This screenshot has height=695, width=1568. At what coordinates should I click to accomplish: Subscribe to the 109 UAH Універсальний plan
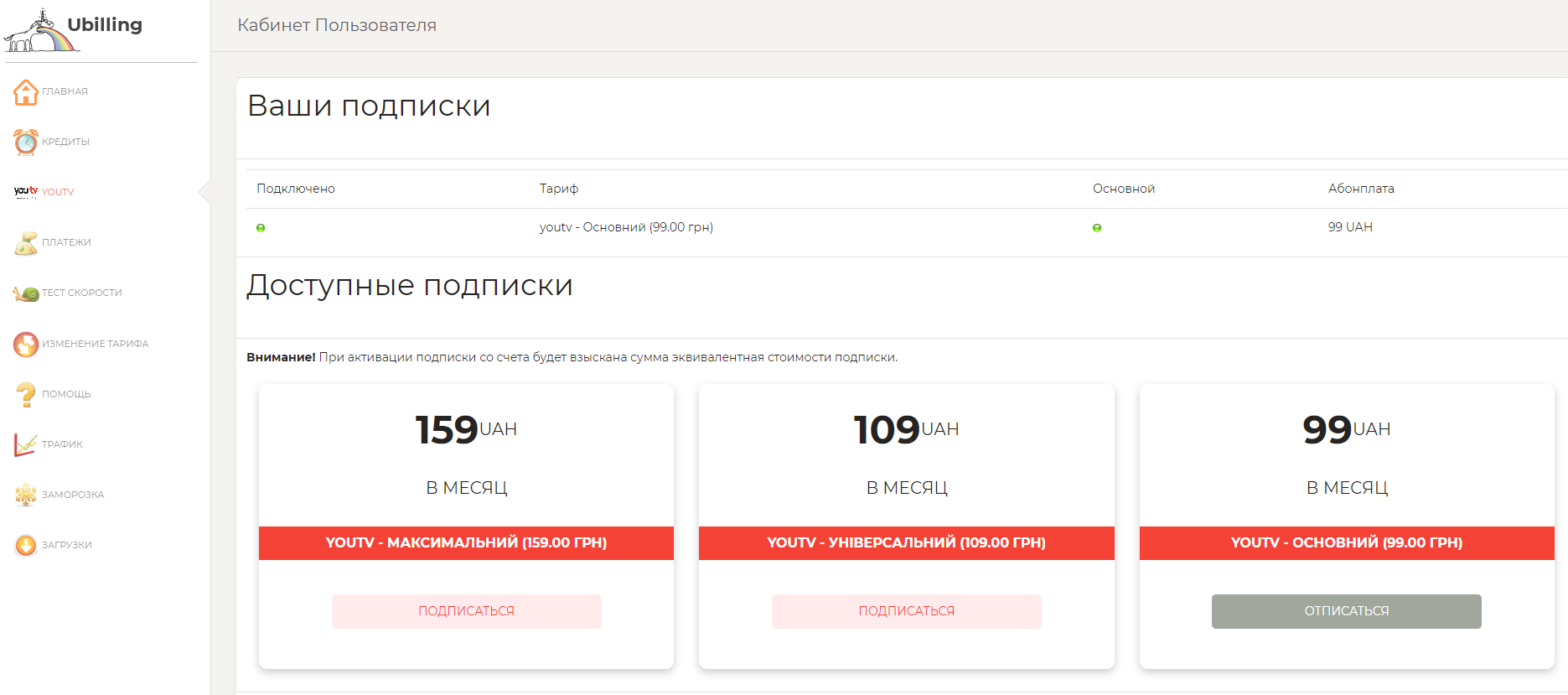(x=906, y=611)
